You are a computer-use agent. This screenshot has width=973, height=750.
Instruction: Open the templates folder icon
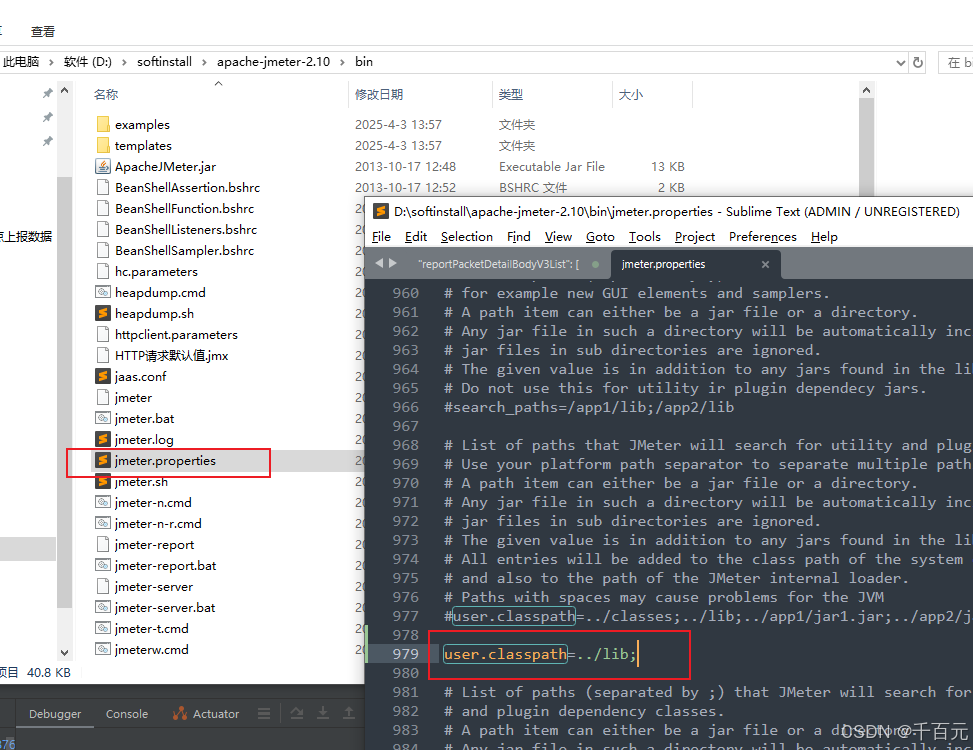pyautogui.click(x=103, y=145)
